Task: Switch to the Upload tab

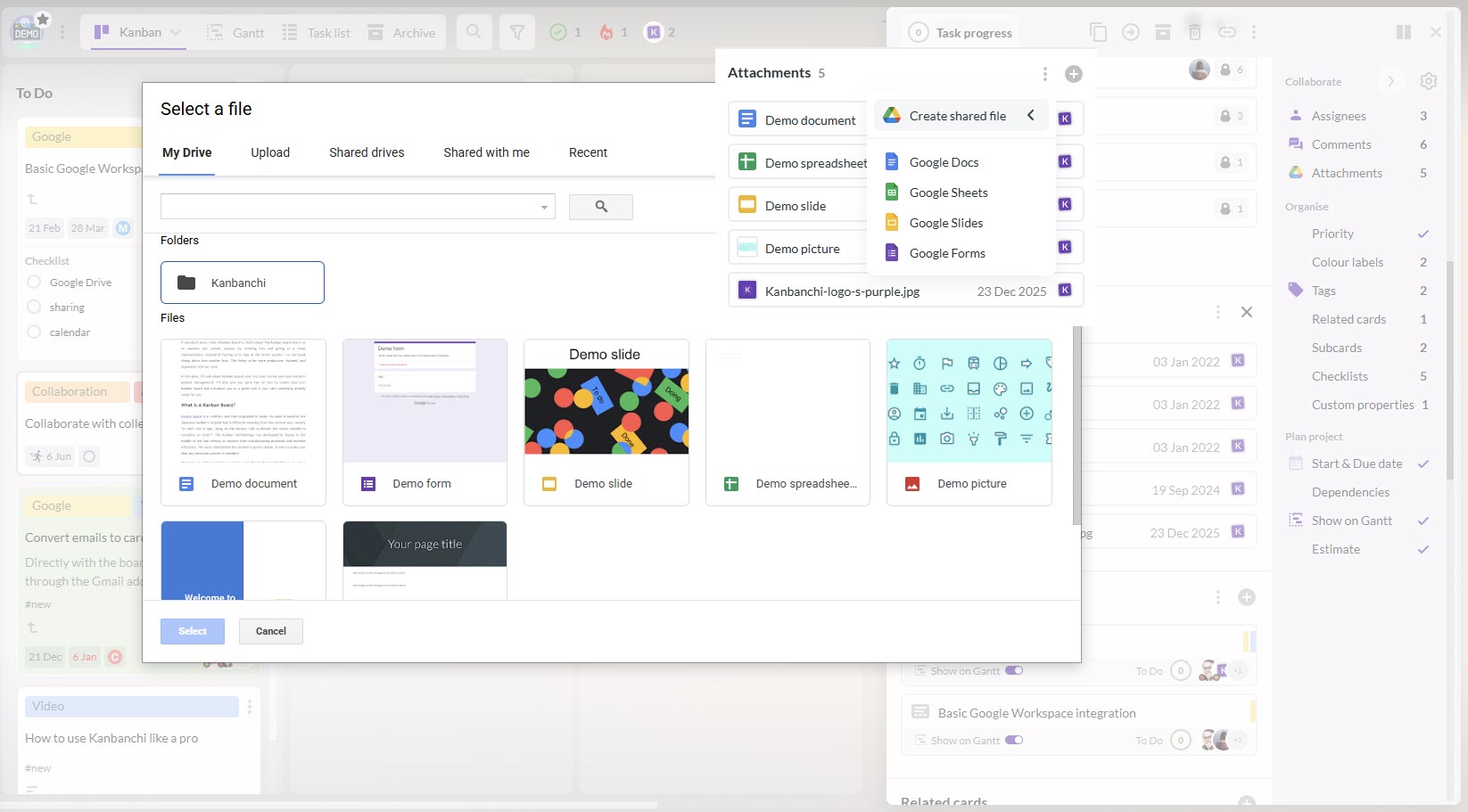Action: coord(270,152)
